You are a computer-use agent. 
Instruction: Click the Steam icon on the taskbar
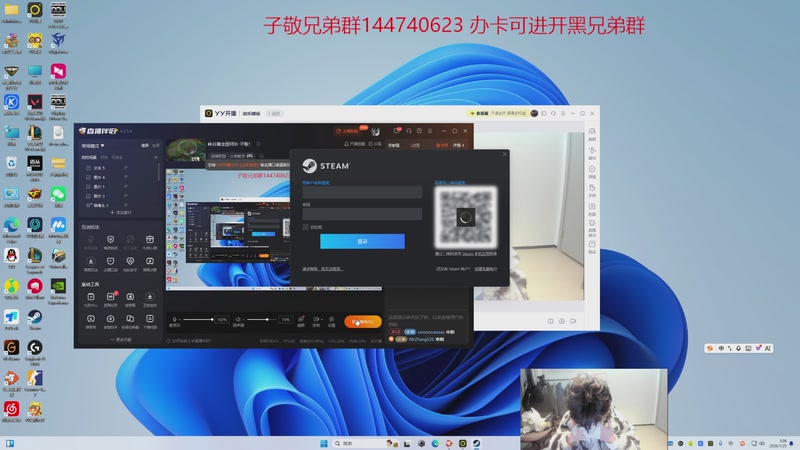pos(476,443)
